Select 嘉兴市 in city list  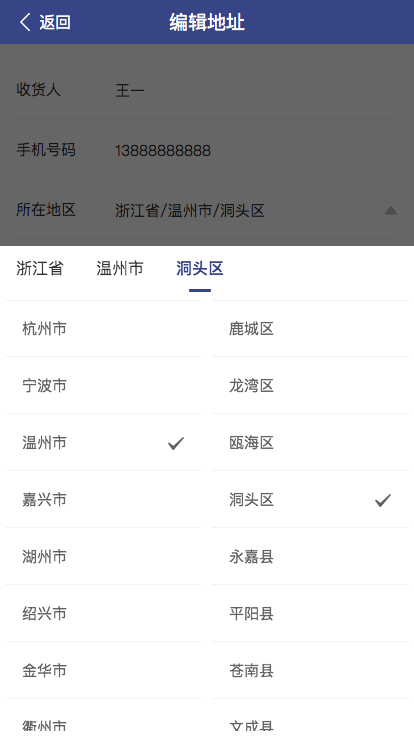103,499
